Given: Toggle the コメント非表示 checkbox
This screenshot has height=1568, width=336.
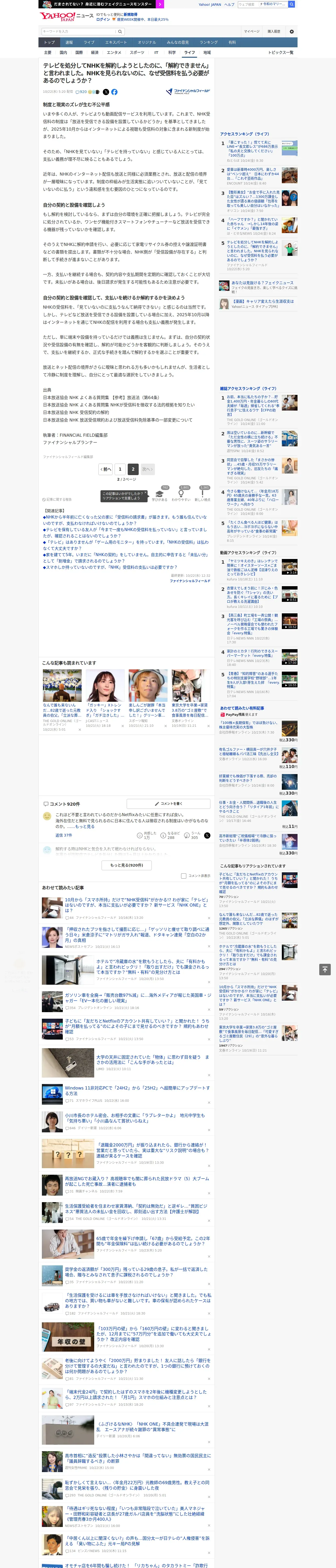Looking at the screenshot, I should pos(183,876).
